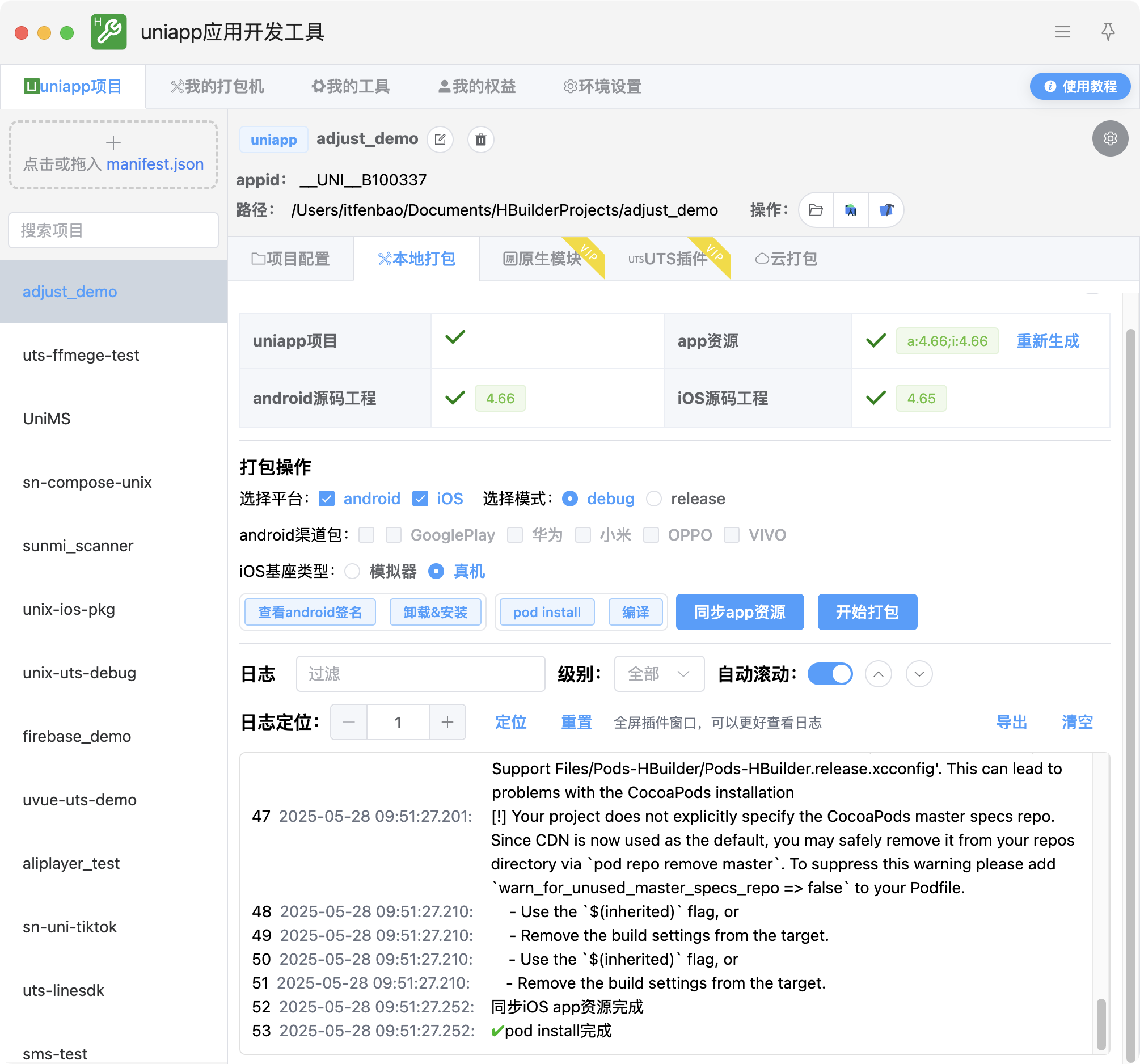The width and height of the screenshot is (1140, 1064).
Task: Check the OPPO channel checkbox
Action: 651,535
